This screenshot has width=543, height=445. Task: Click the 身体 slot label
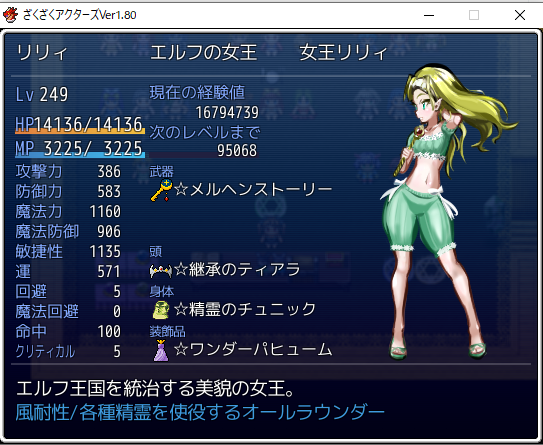(161, 292)
